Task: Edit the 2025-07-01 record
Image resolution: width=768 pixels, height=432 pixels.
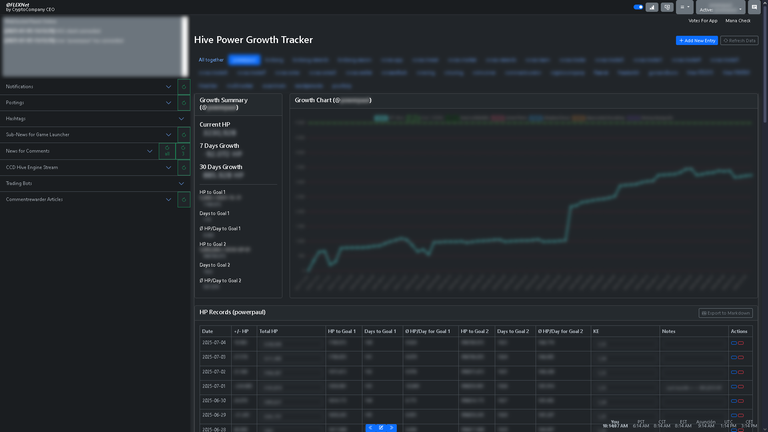Action: click(734, 387)
